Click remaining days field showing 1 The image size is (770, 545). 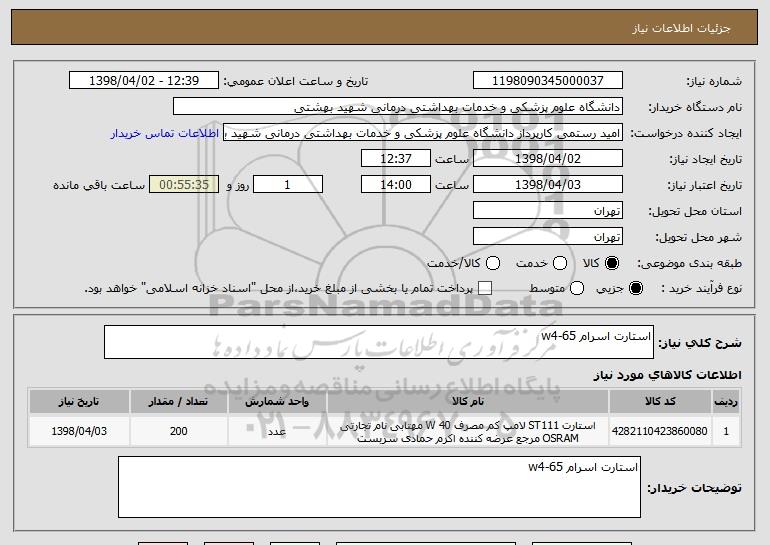(x=288, y=184)
